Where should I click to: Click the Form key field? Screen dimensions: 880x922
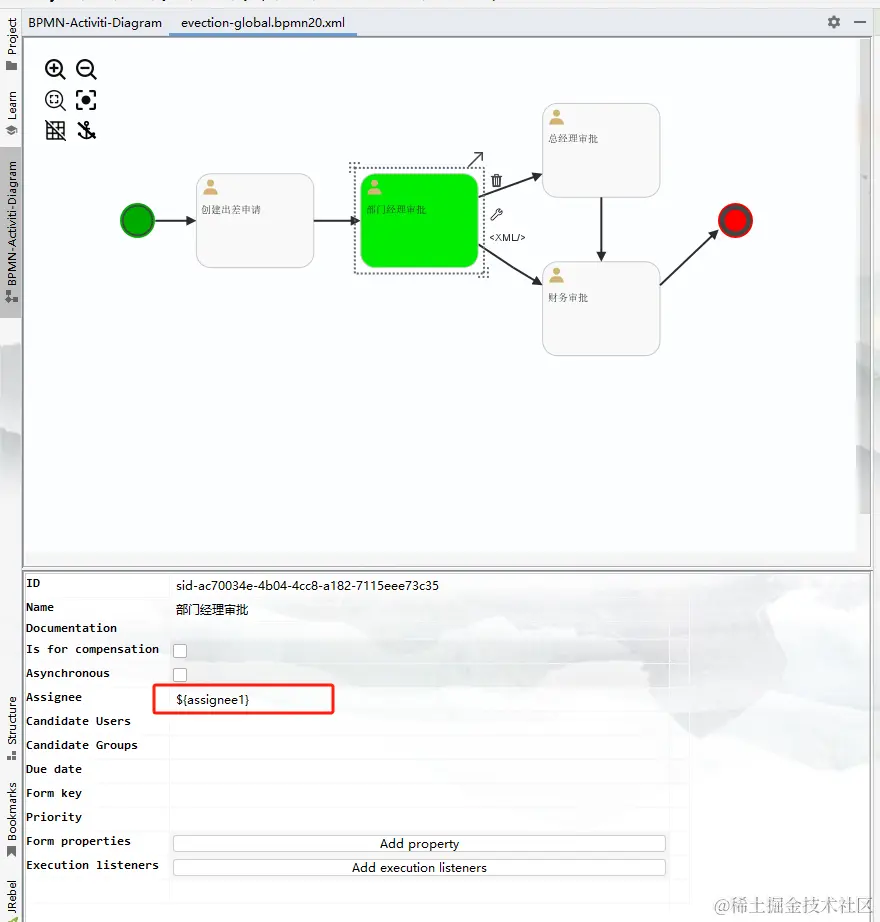point(419,794)
